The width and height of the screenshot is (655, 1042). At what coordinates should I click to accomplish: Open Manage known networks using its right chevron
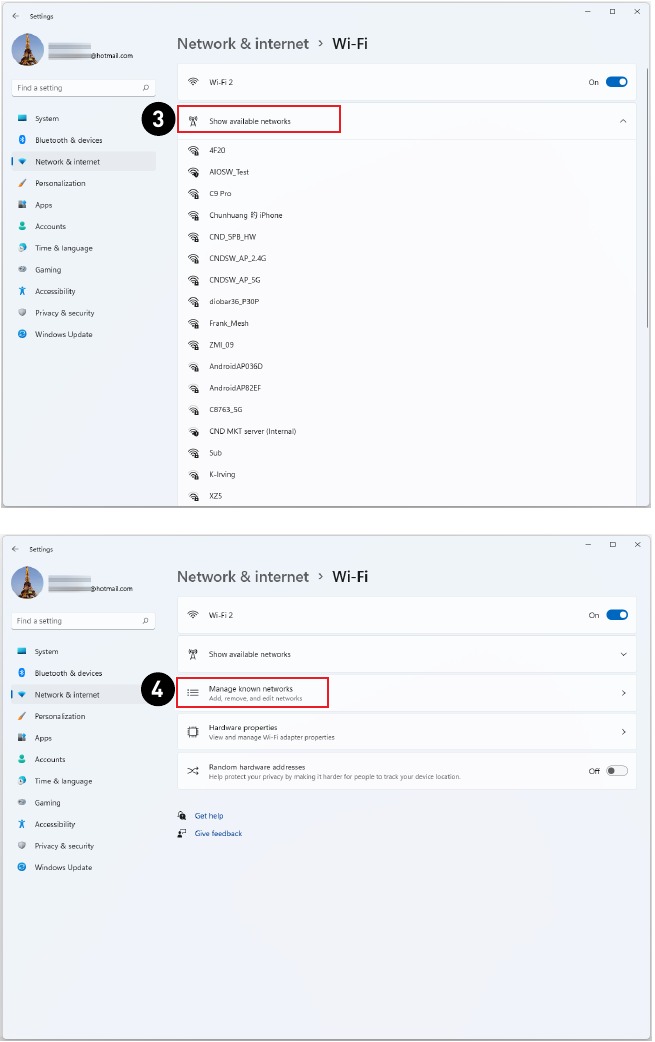pos(623,693)
